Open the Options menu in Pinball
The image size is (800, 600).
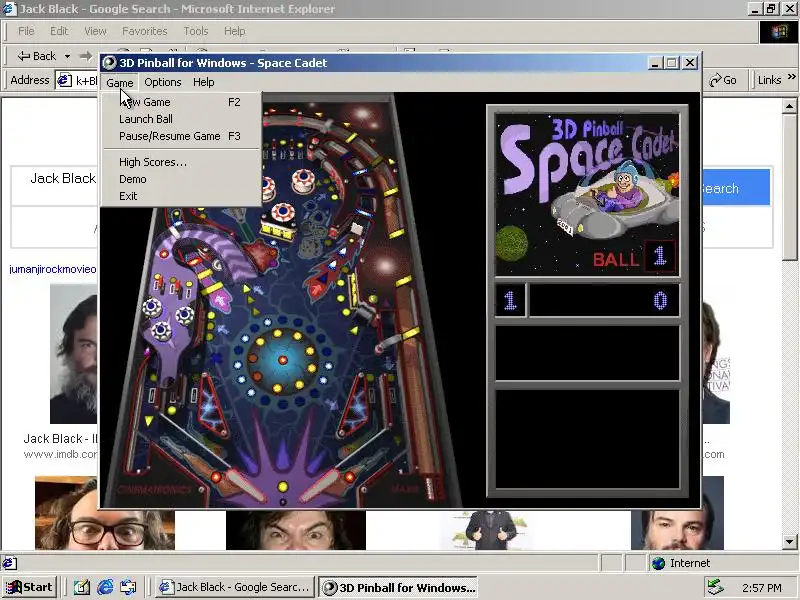(x=162, y=82)
